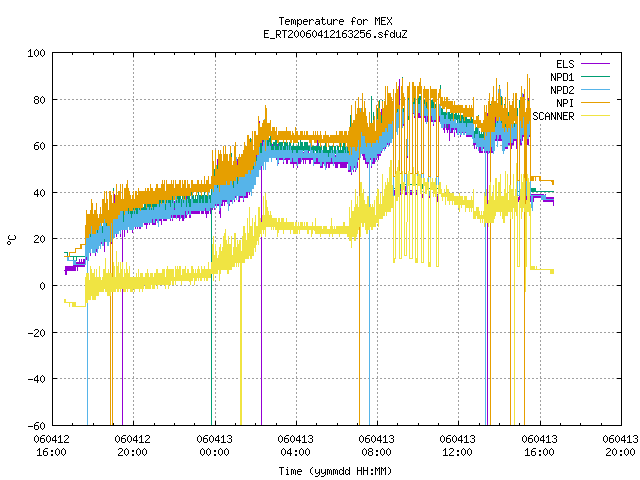
Task: Pick the purple ELS legend line sample
Action: point(595,64)
